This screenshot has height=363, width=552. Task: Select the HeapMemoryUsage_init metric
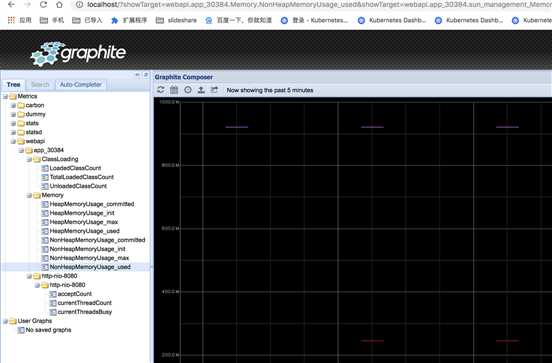[82, 213]
